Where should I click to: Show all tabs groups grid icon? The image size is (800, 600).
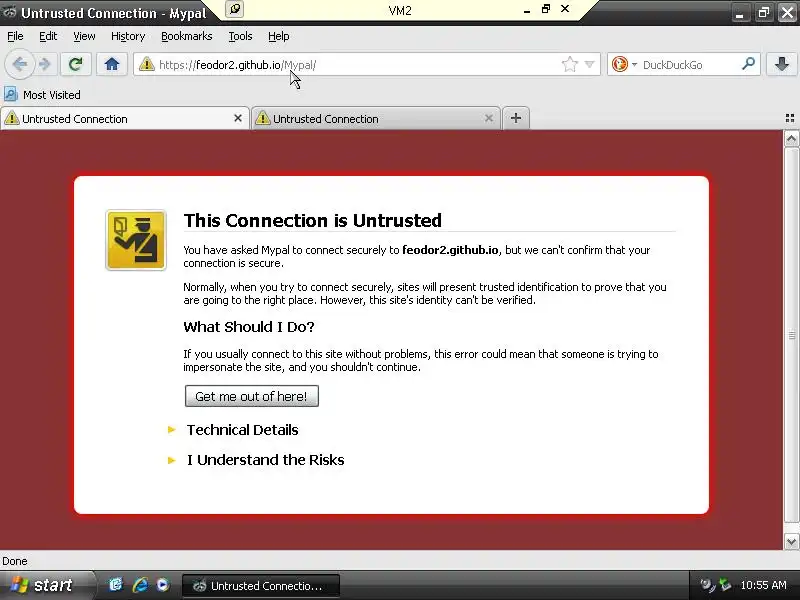pyautogui.click(x=790, y=118)
